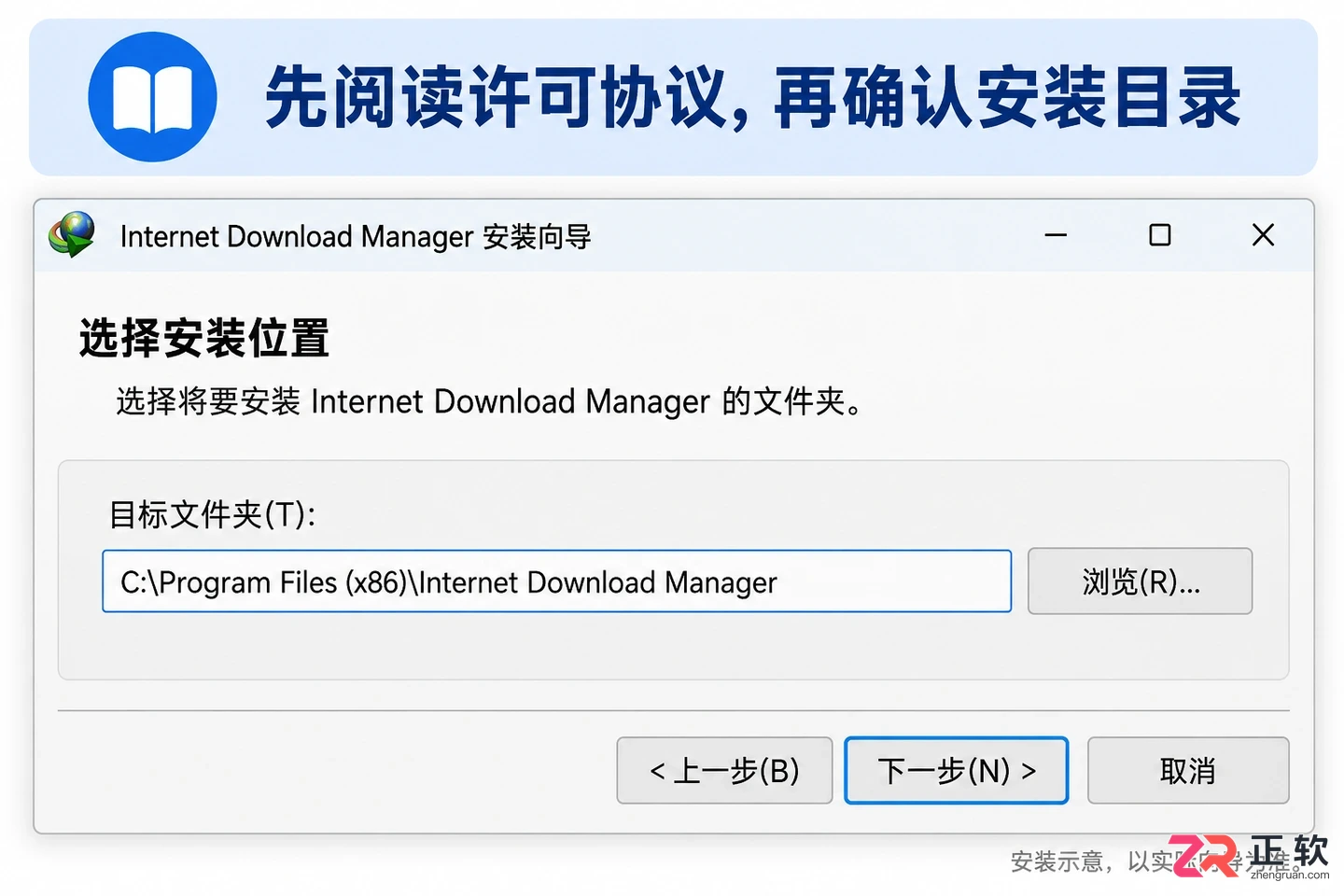Go back with < 上一步(B)

click(x=724, y=771)
